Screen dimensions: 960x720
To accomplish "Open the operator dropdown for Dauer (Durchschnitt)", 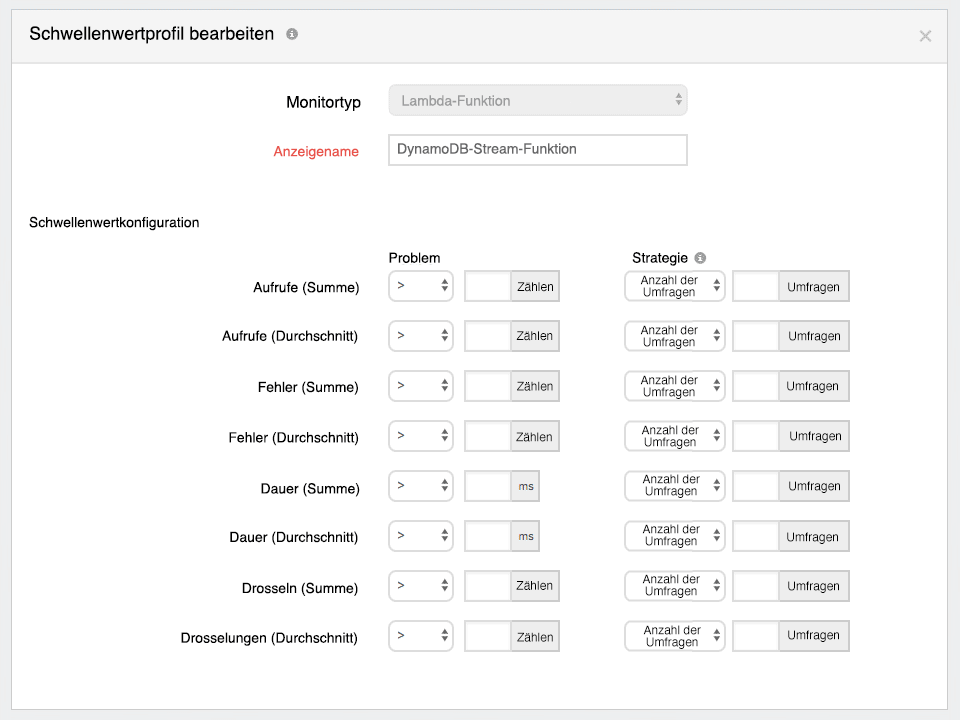I will (x=420, y=536).
